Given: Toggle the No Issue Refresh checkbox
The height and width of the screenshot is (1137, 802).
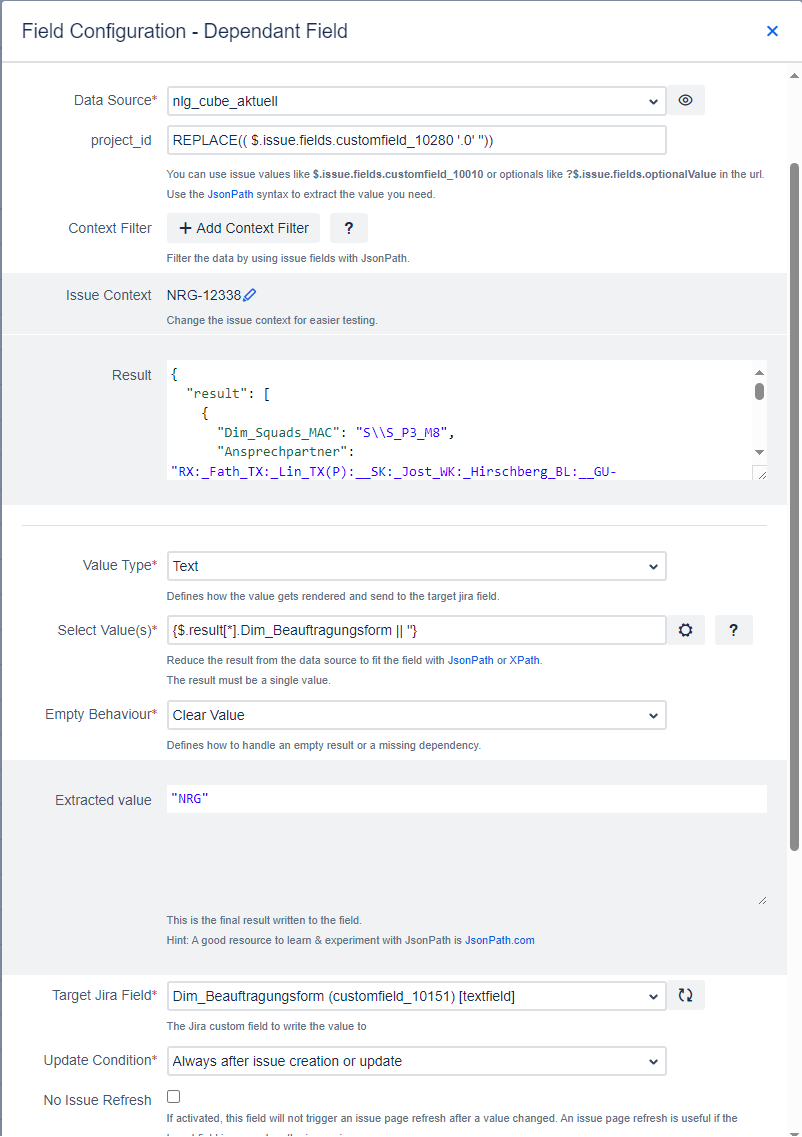Looking at the screenshot, I should 173,1096.
